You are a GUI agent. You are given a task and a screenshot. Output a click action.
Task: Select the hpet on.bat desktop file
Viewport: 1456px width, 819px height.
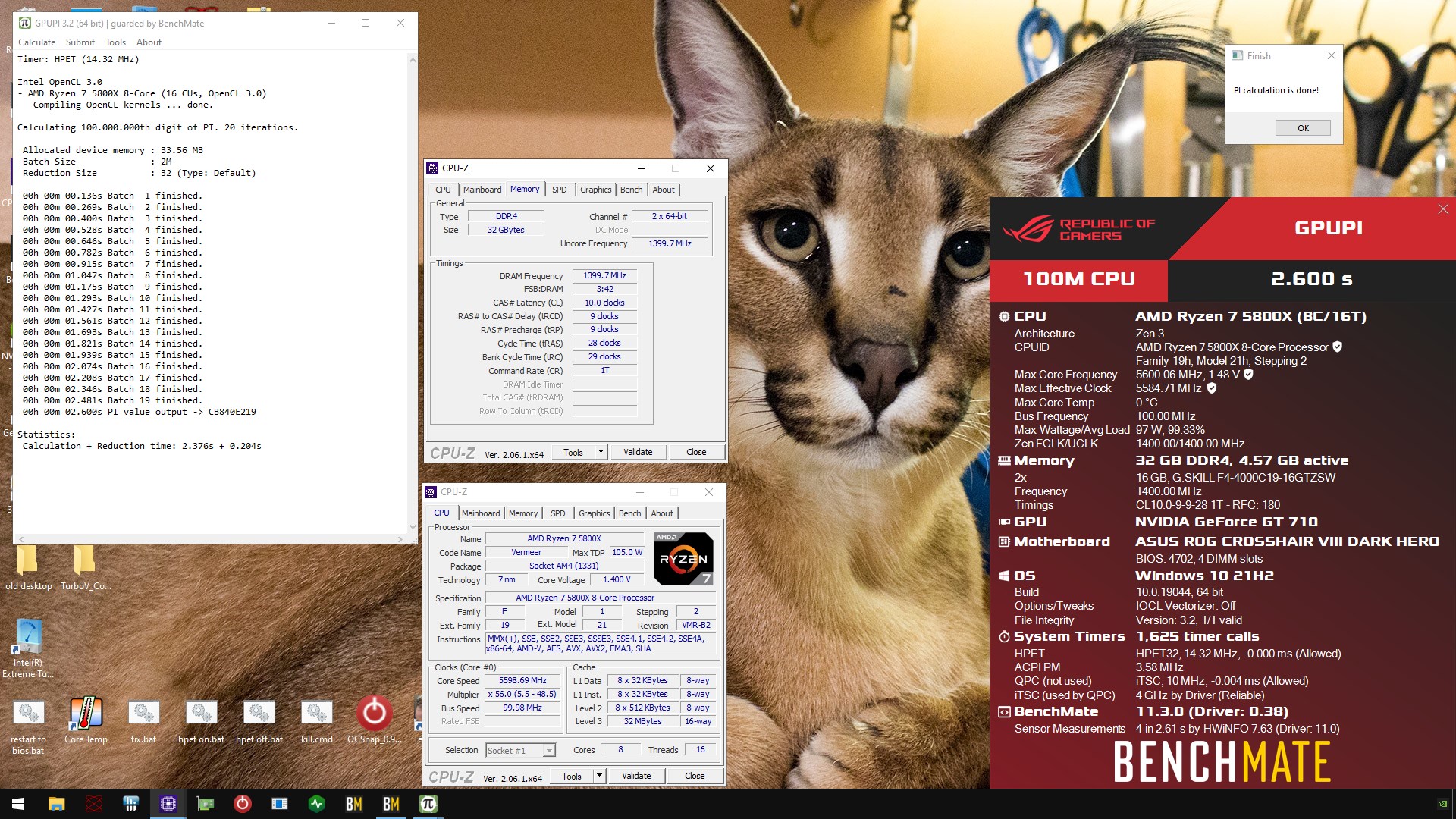201,720
